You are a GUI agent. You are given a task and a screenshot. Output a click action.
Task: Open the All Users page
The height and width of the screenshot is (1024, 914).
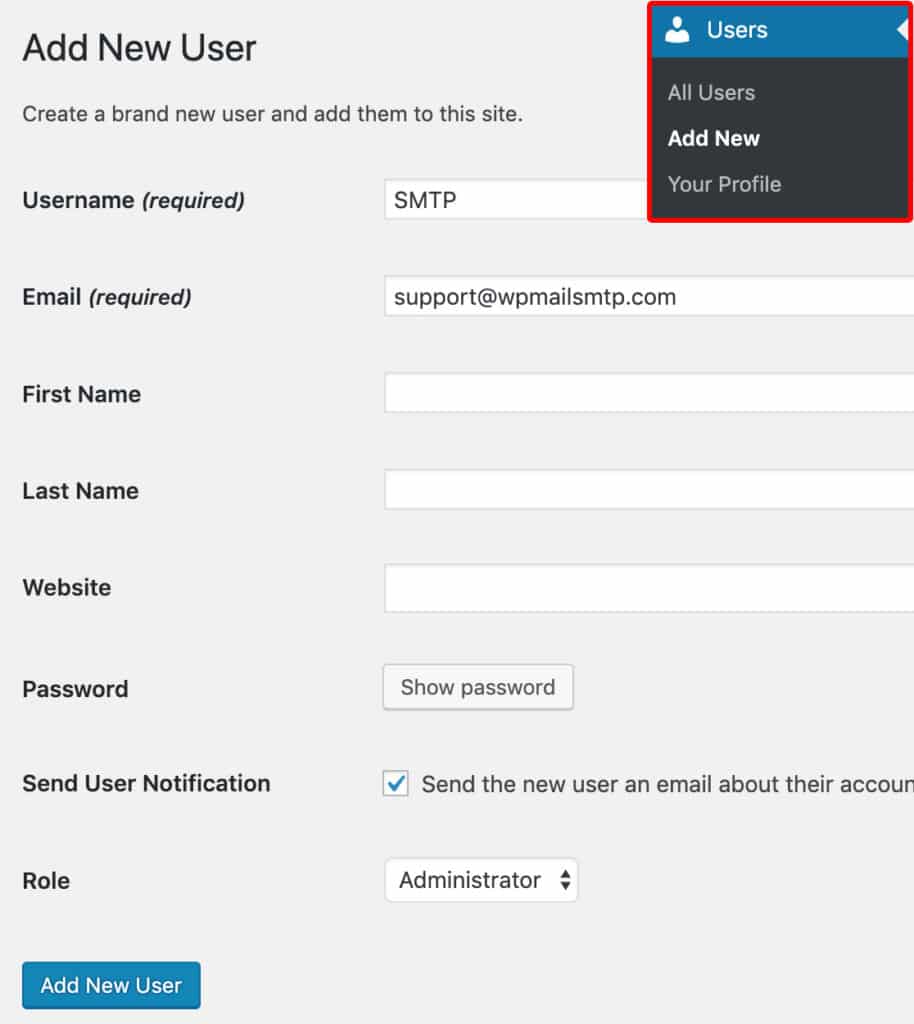pyautogui.click(x=711, y=92)
